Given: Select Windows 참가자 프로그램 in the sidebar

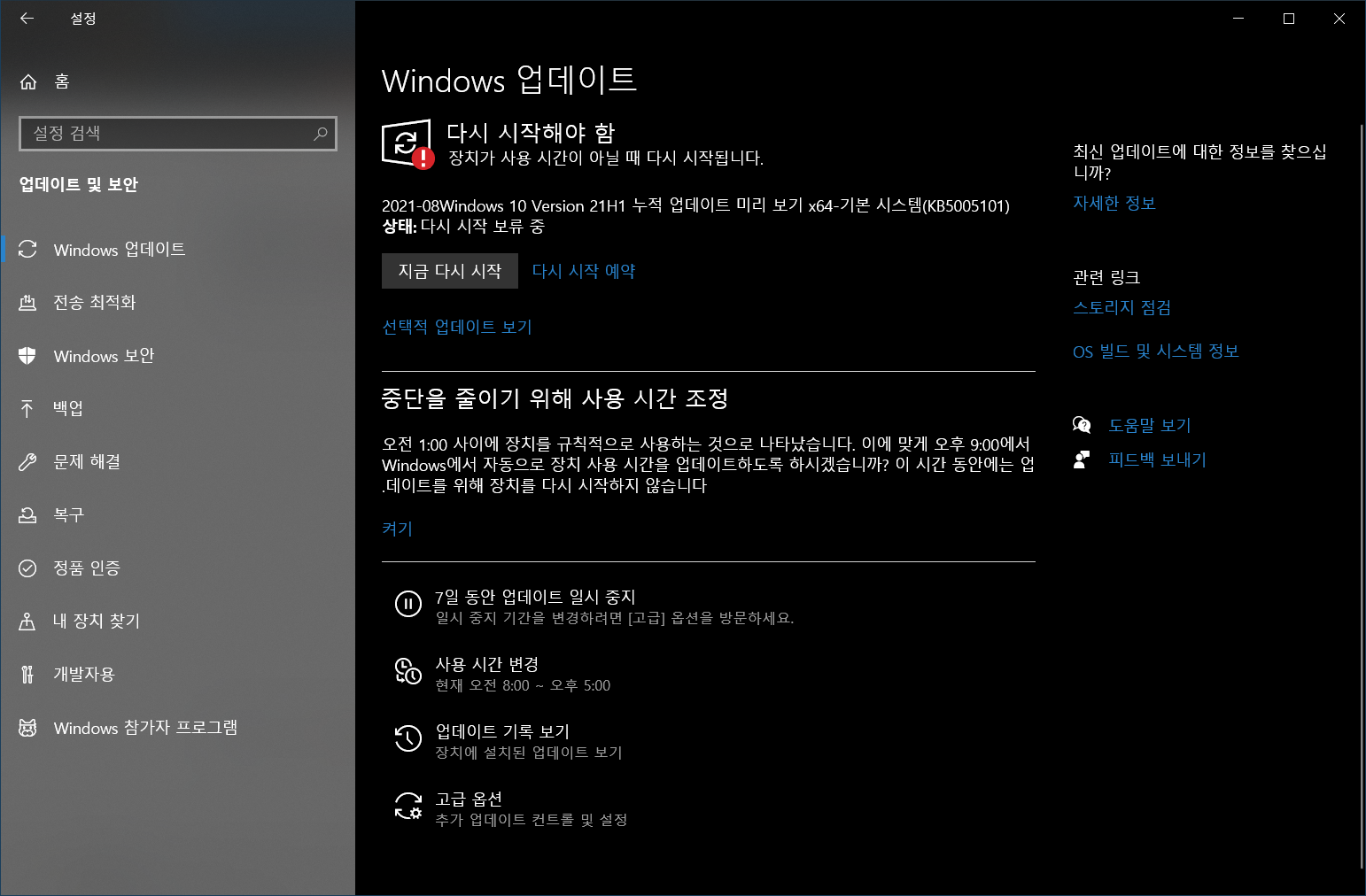Looking at the screenshot, I should point(177,728).
